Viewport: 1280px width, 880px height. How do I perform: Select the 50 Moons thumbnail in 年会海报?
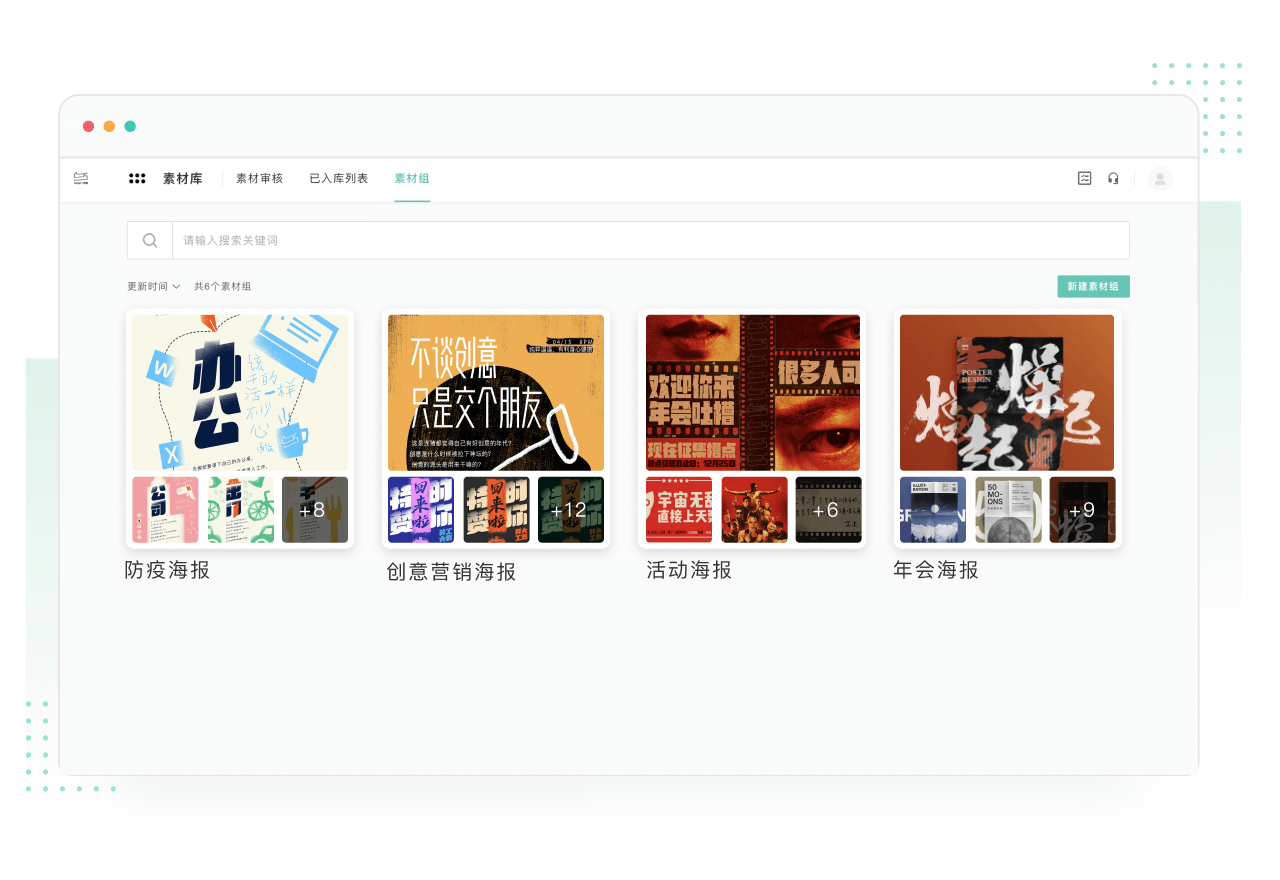(1008, 510)
